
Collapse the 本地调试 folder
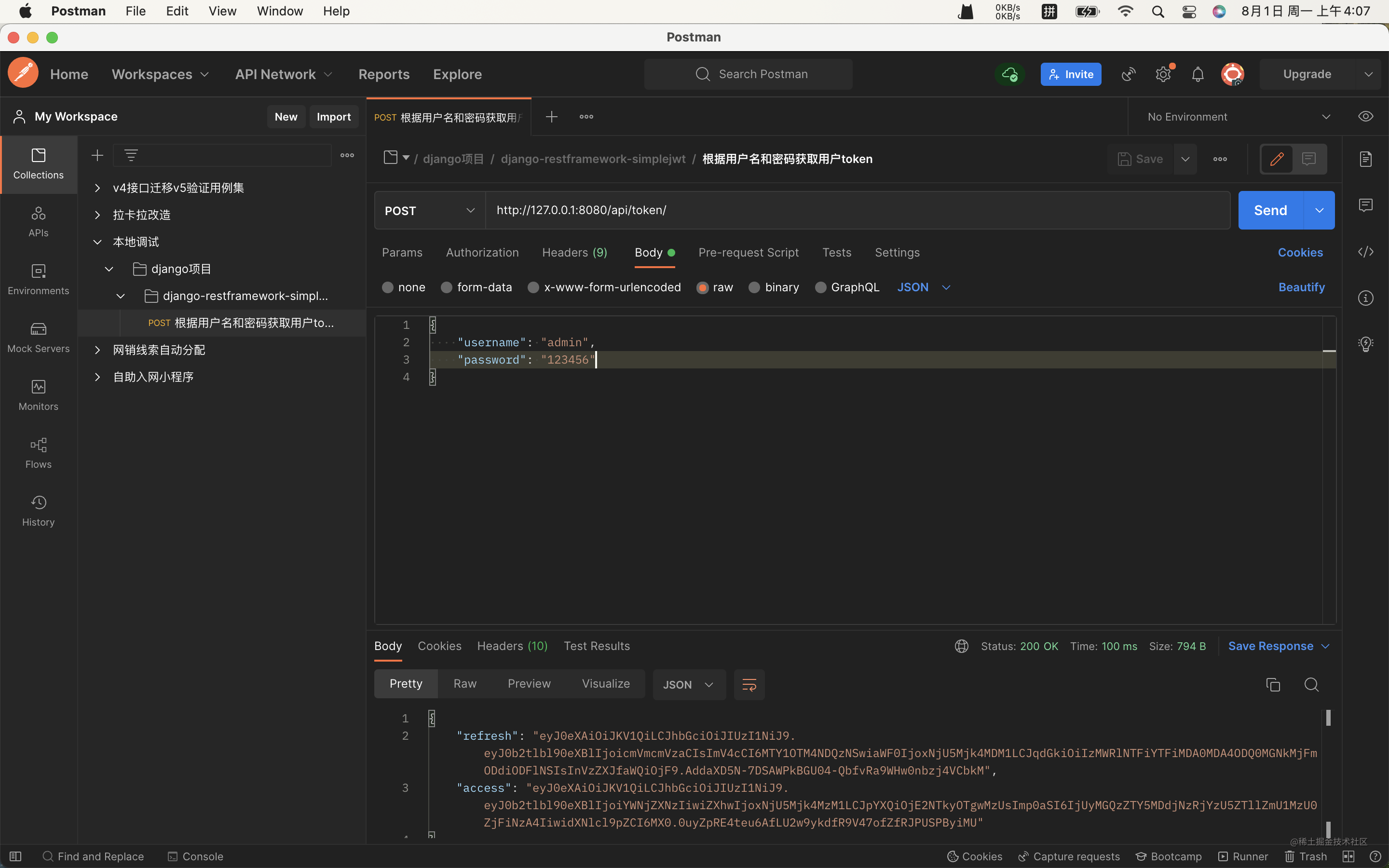(x=97, y=242)
